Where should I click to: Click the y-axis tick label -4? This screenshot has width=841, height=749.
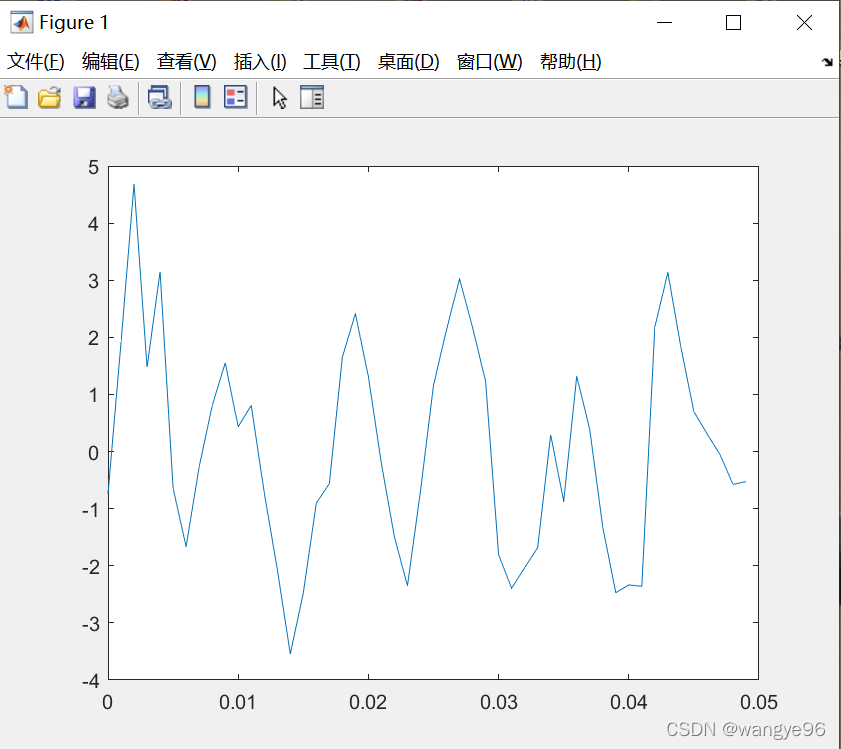[x=91, y=681]
